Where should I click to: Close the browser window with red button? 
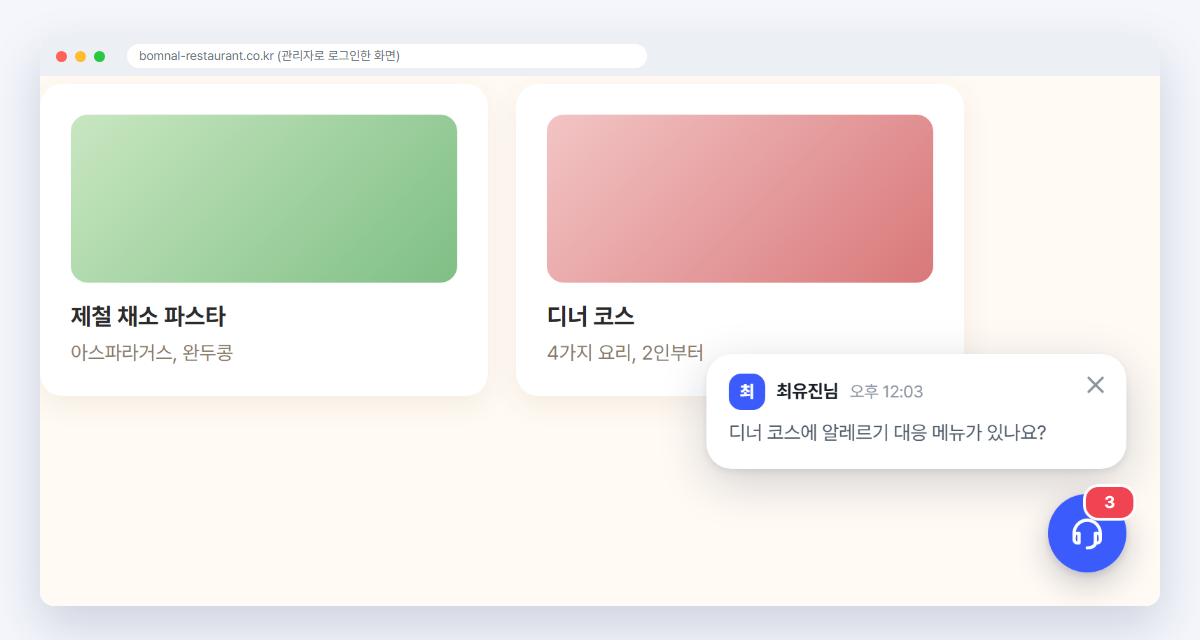(x=62, y=56)
